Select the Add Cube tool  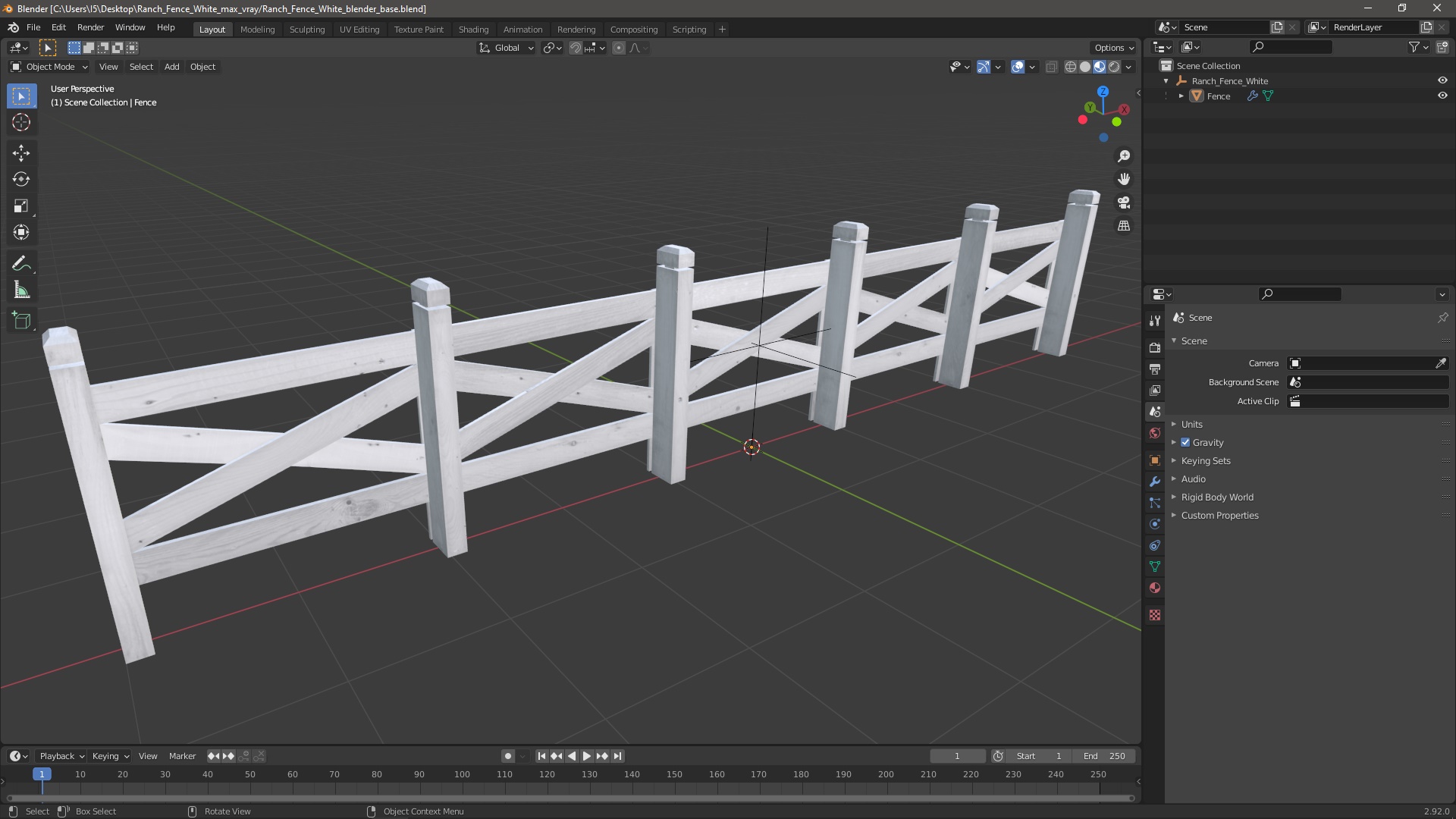(21, 321)
